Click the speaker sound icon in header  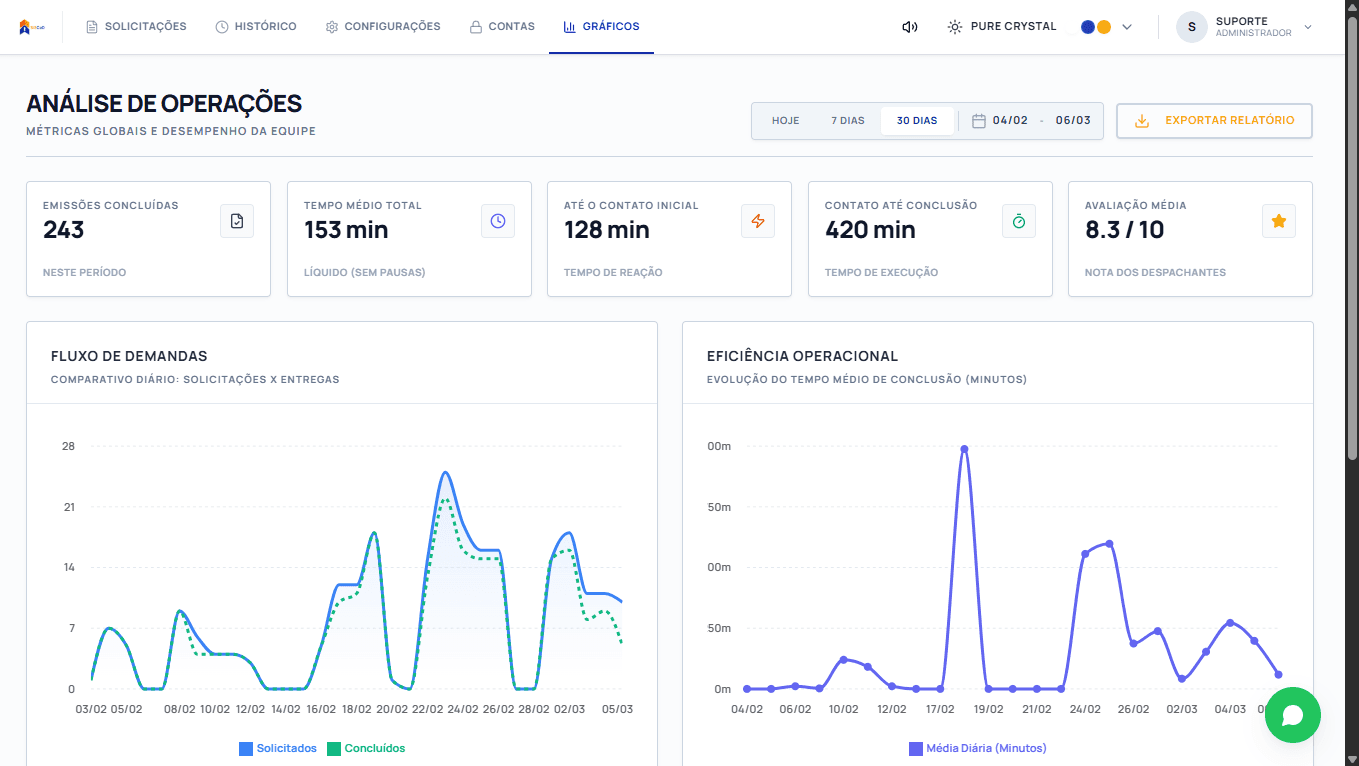click(909, 27)
